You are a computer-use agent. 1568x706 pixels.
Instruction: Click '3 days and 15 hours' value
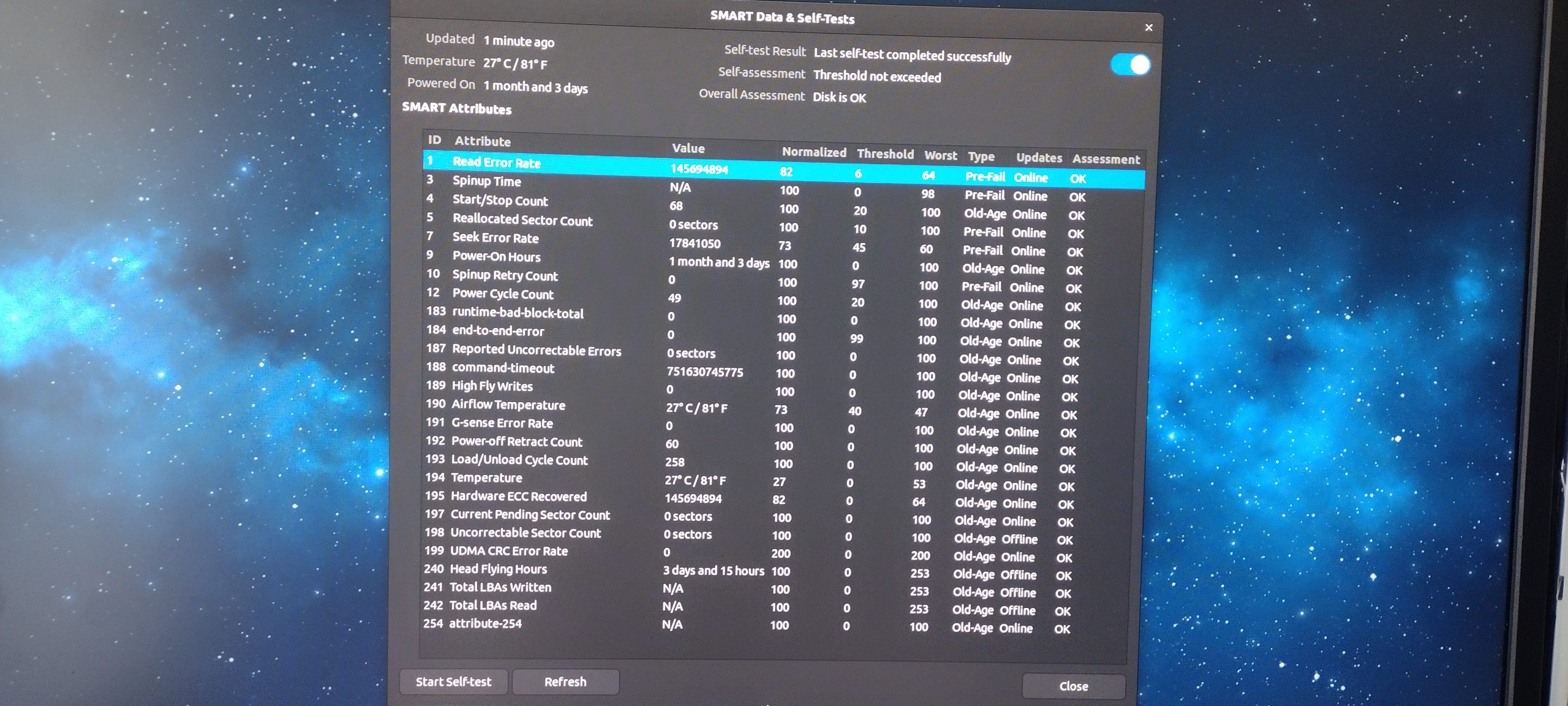pyautogui.click(x=714, y=570)
